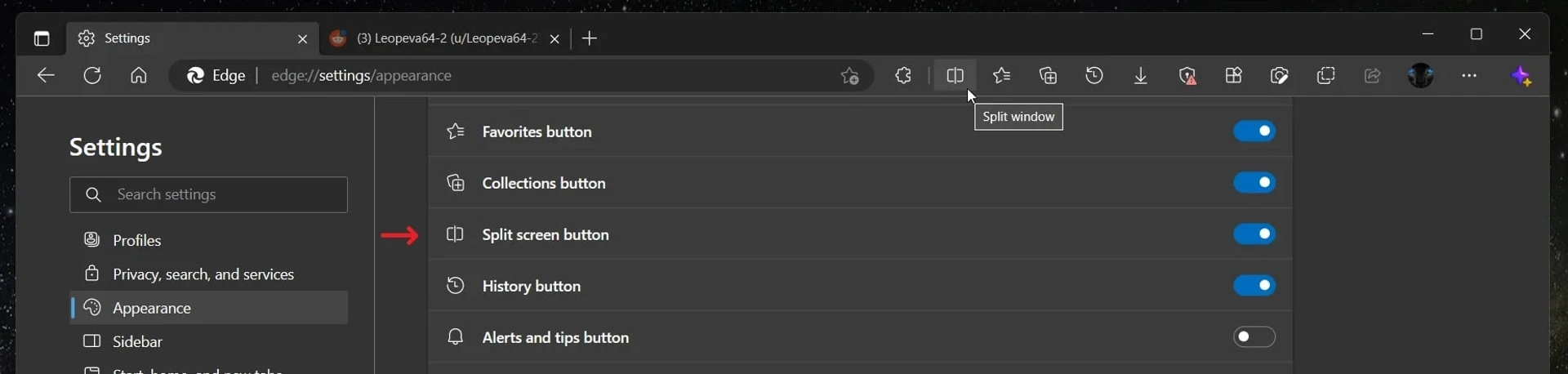Image resolution: width=1568 pixels, height=374 pixels.
Task: Click the Search settings field
Action: [x=209, y=195]
